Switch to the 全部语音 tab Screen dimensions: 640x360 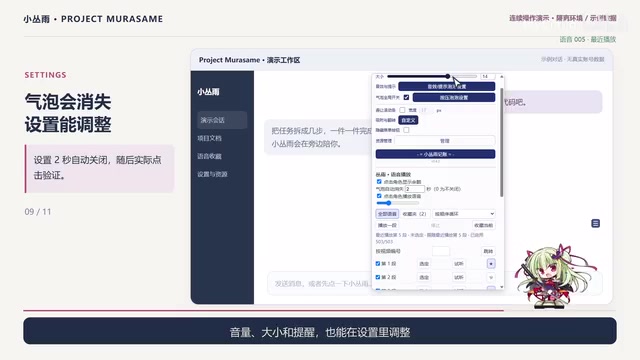click(387, 214)
